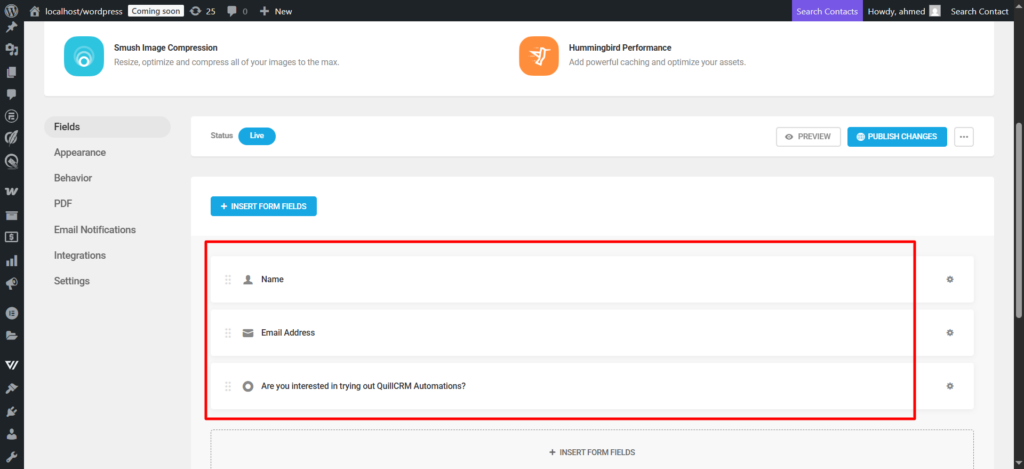Image resolution: width=1024 pixels, height=469 pixels.
Task: Open WooCommerce icon in left sidebar
Action: point(11,190)
